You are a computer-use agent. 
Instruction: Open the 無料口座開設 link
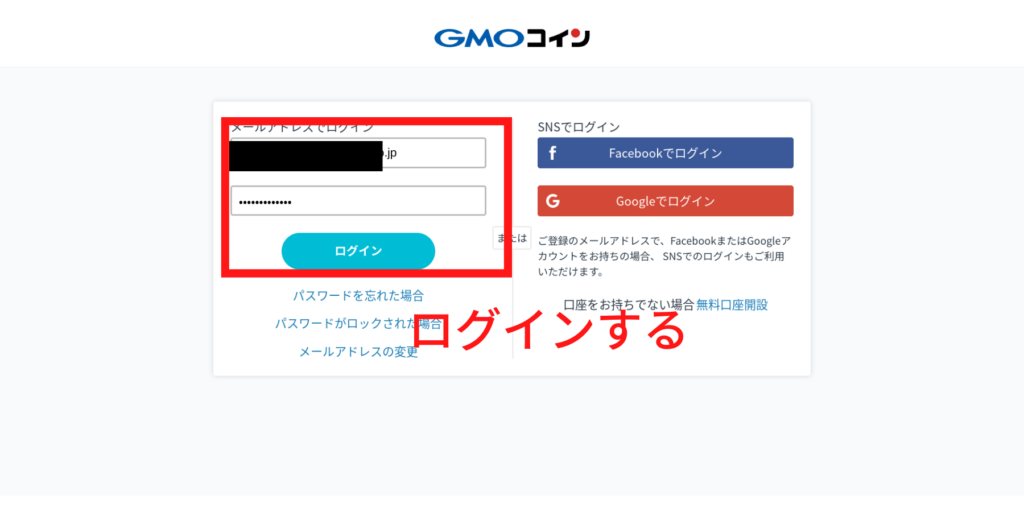pos(732,304)
